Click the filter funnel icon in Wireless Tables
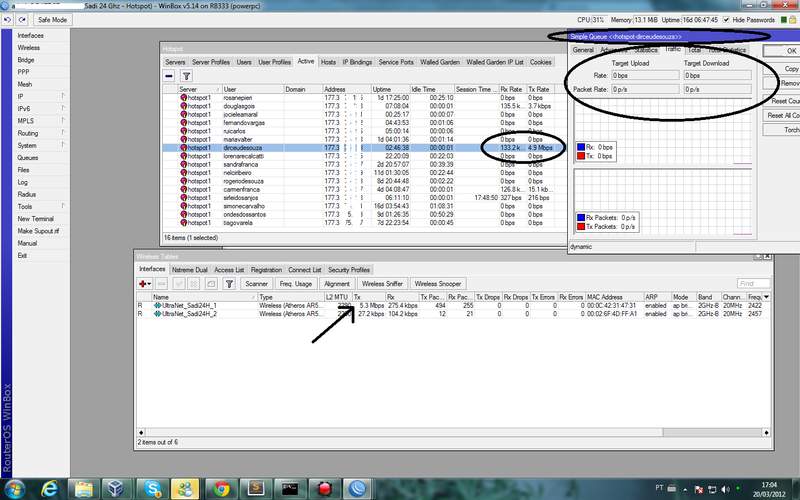Image resolution: width=800 pixels, height=500 pixels. click(229, 284)
